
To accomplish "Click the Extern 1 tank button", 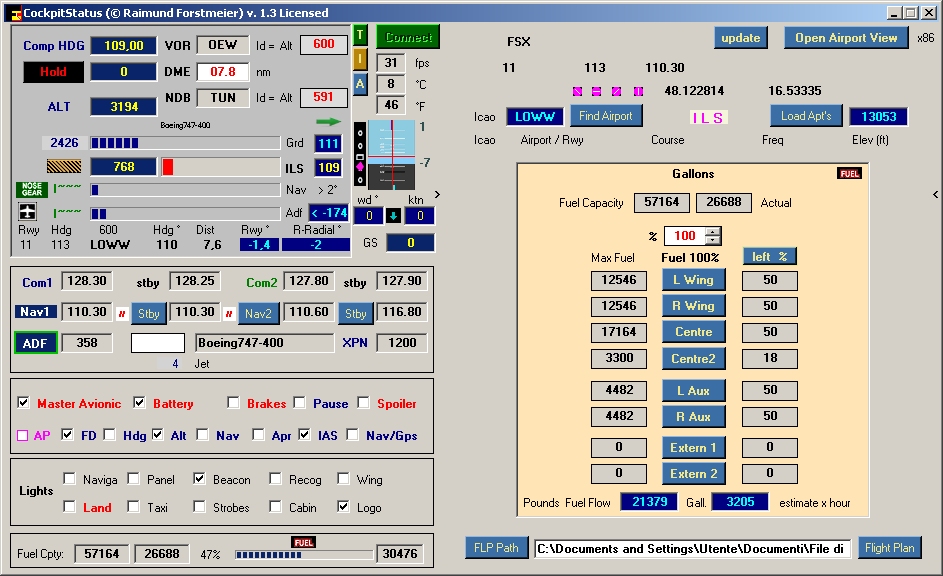I will (x=693, y=448).
